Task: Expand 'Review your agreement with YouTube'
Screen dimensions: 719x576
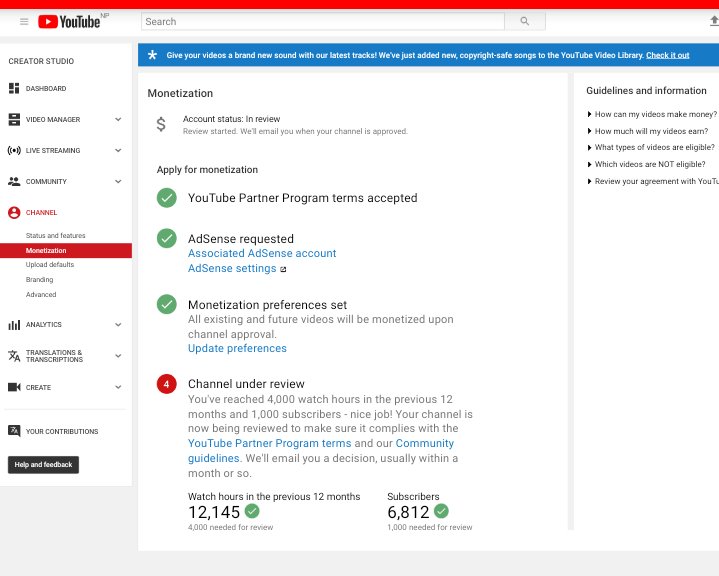Action: pos(653,181)
